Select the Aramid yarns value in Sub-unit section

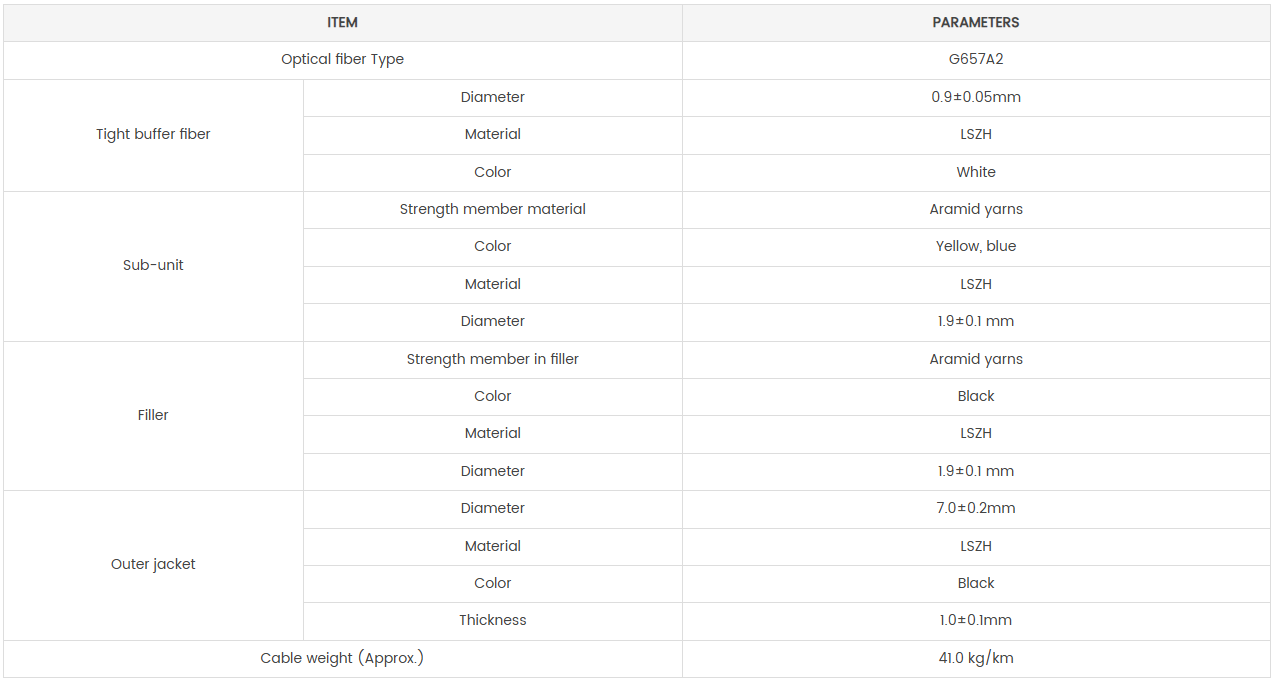975,209
